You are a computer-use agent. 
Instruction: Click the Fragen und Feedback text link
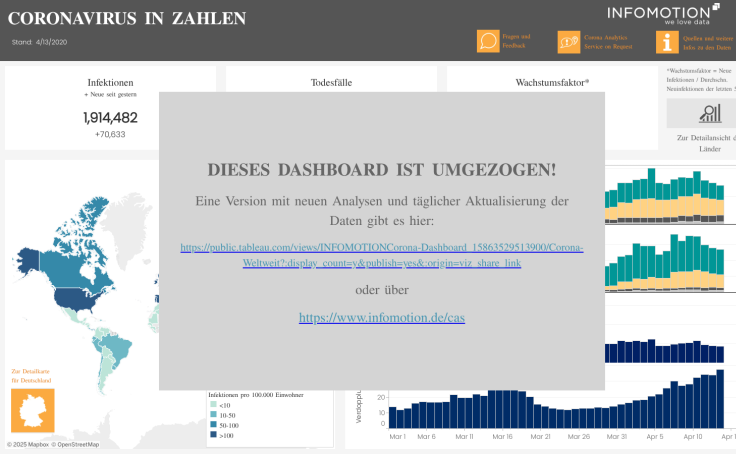pyautogui.click(x=516, y=41)
